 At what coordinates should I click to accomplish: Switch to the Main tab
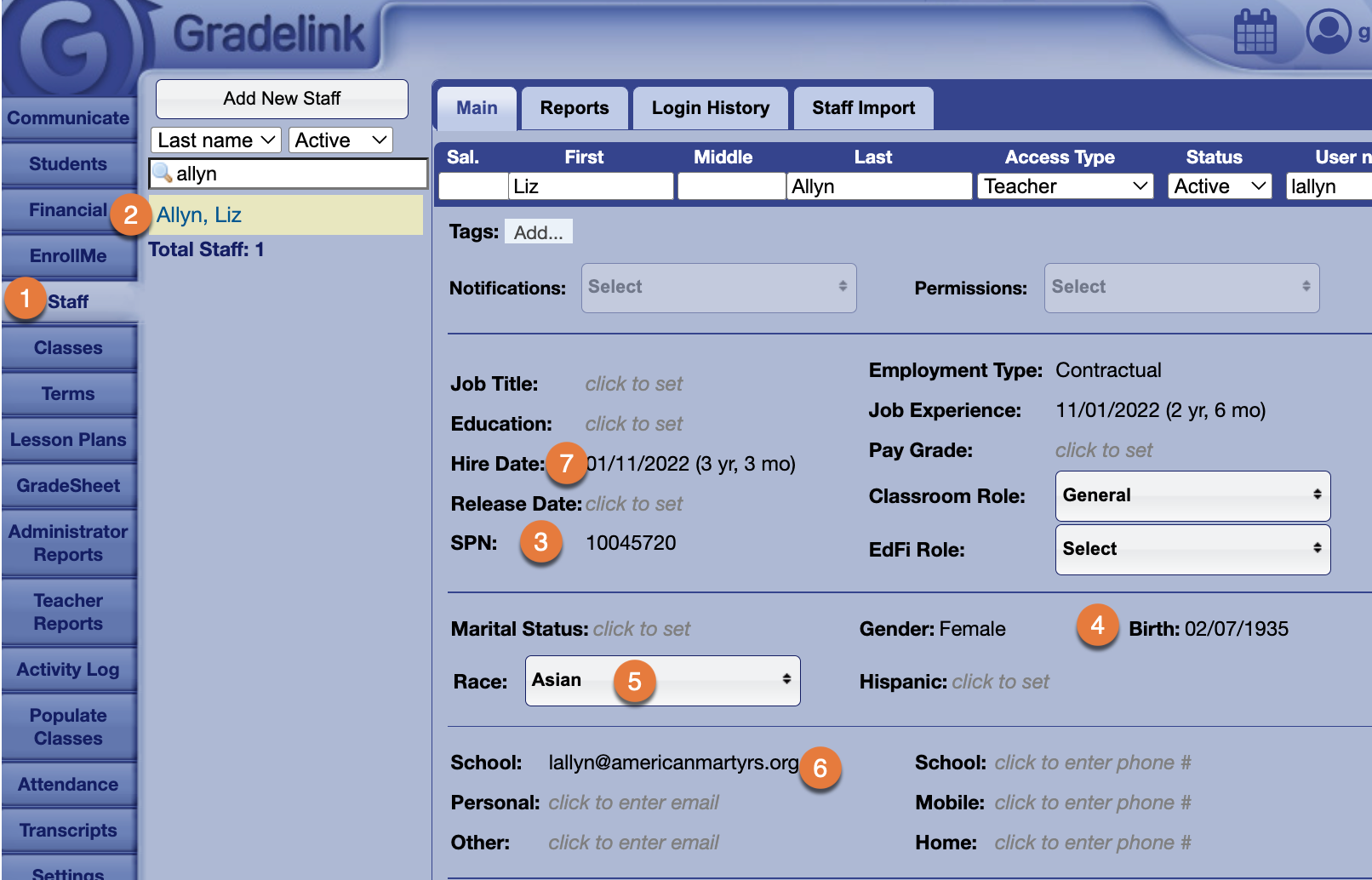pyautogui.click(x=477, y=108)
